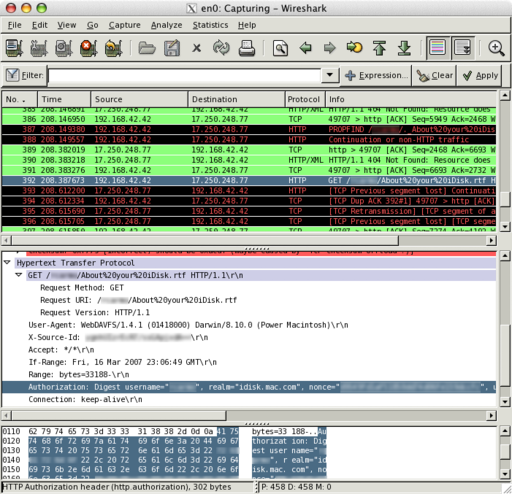
Task: Open the filter Expression dialog
Action: pos(376,76)
